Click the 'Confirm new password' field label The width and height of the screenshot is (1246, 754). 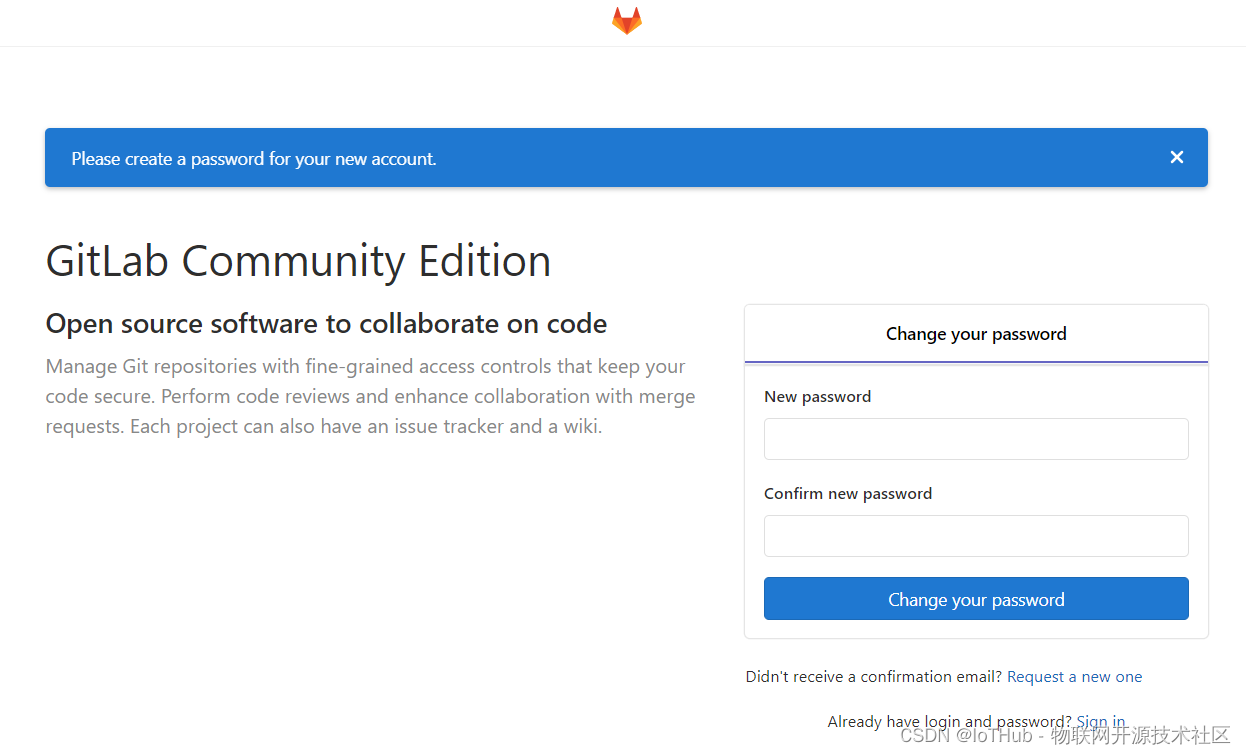[x=848, y=494]
